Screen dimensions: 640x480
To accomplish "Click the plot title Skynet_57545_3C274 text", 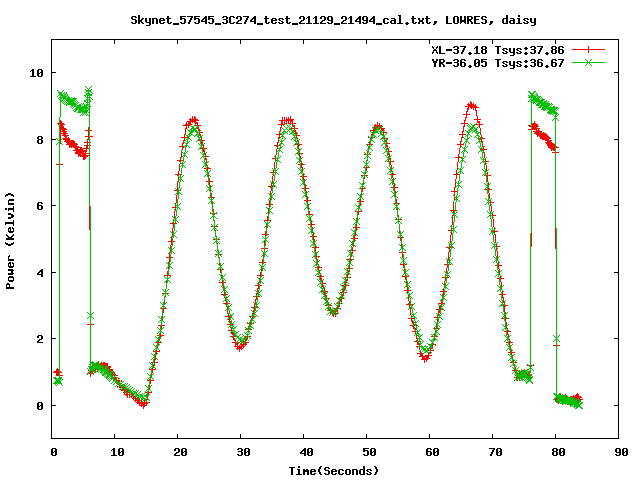I will pos(333,20).
